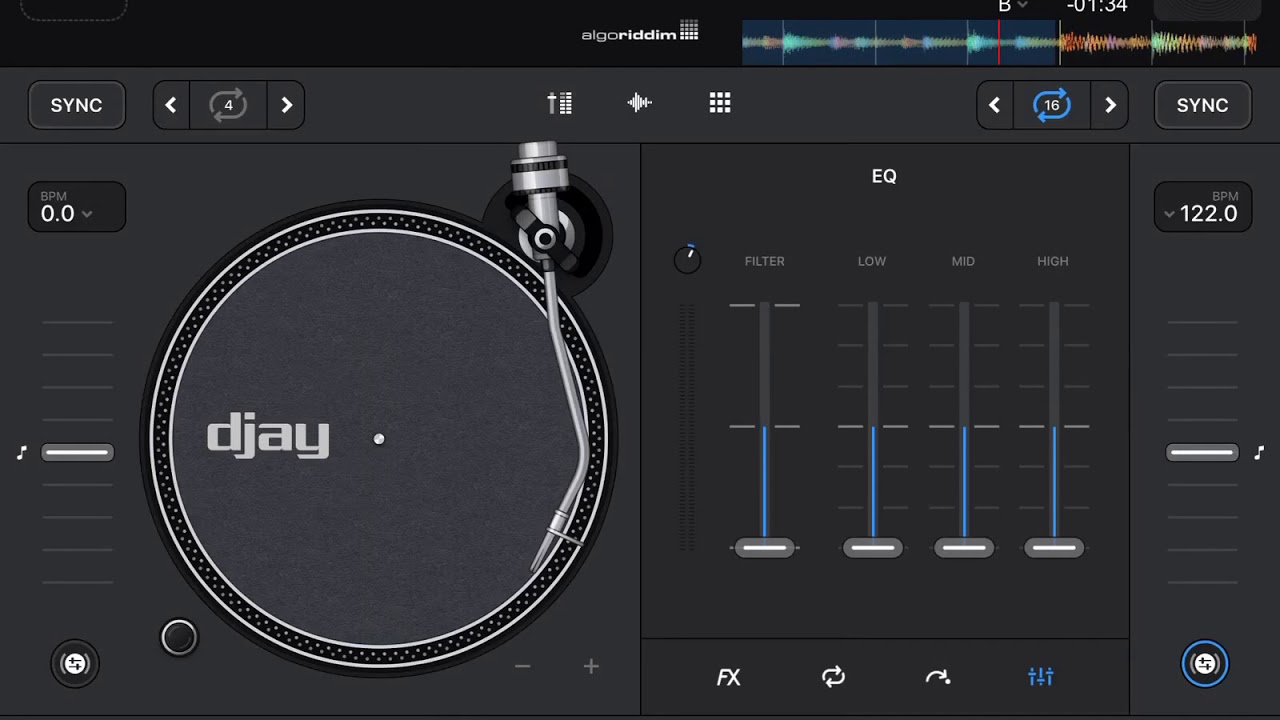Halve the left deck loop length
This screenshot has width=1280, height=720.
171,105
